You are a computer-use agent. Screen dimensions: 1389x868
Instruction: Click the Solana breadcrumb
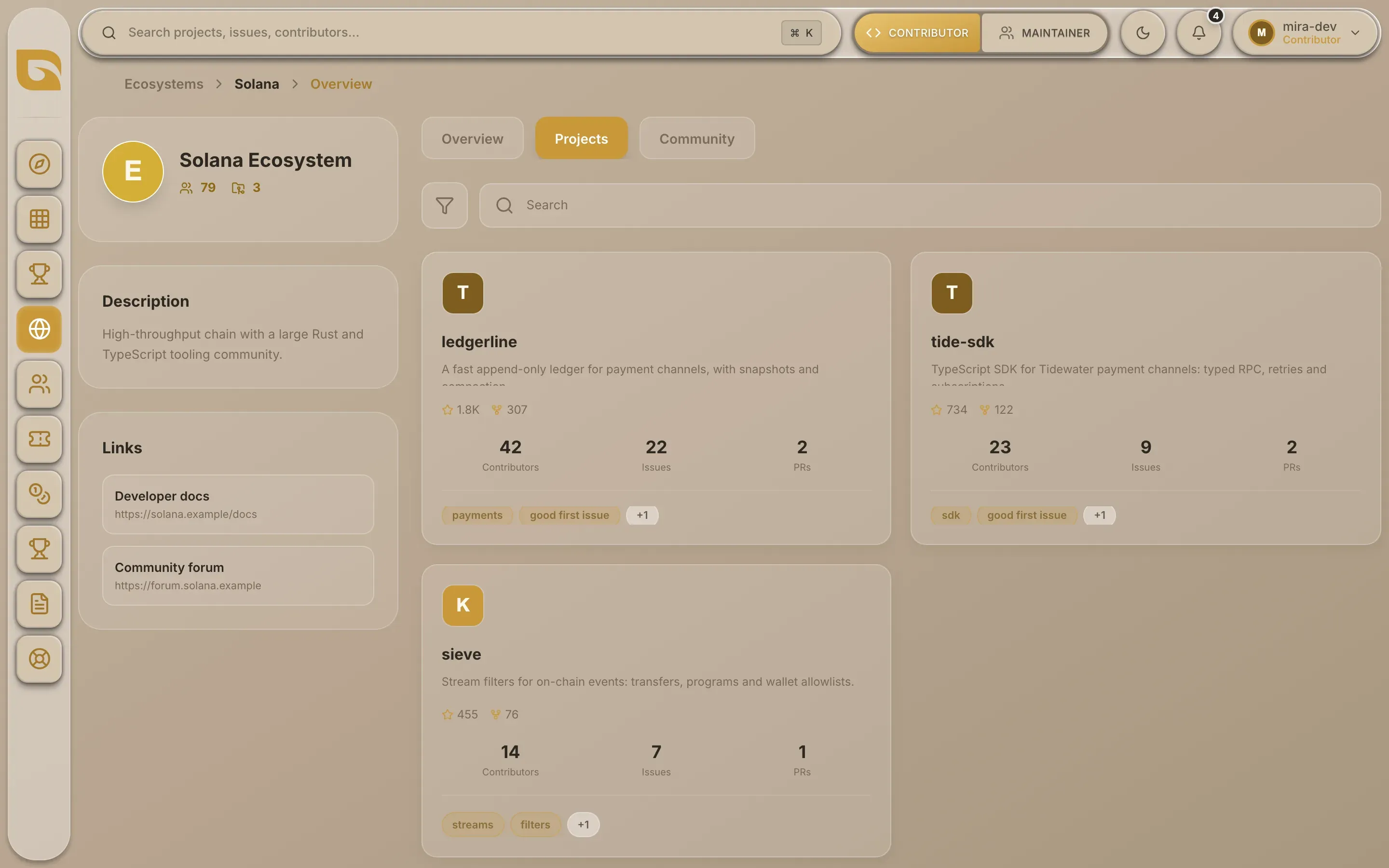pyautogui.click(x=257, y=84)
